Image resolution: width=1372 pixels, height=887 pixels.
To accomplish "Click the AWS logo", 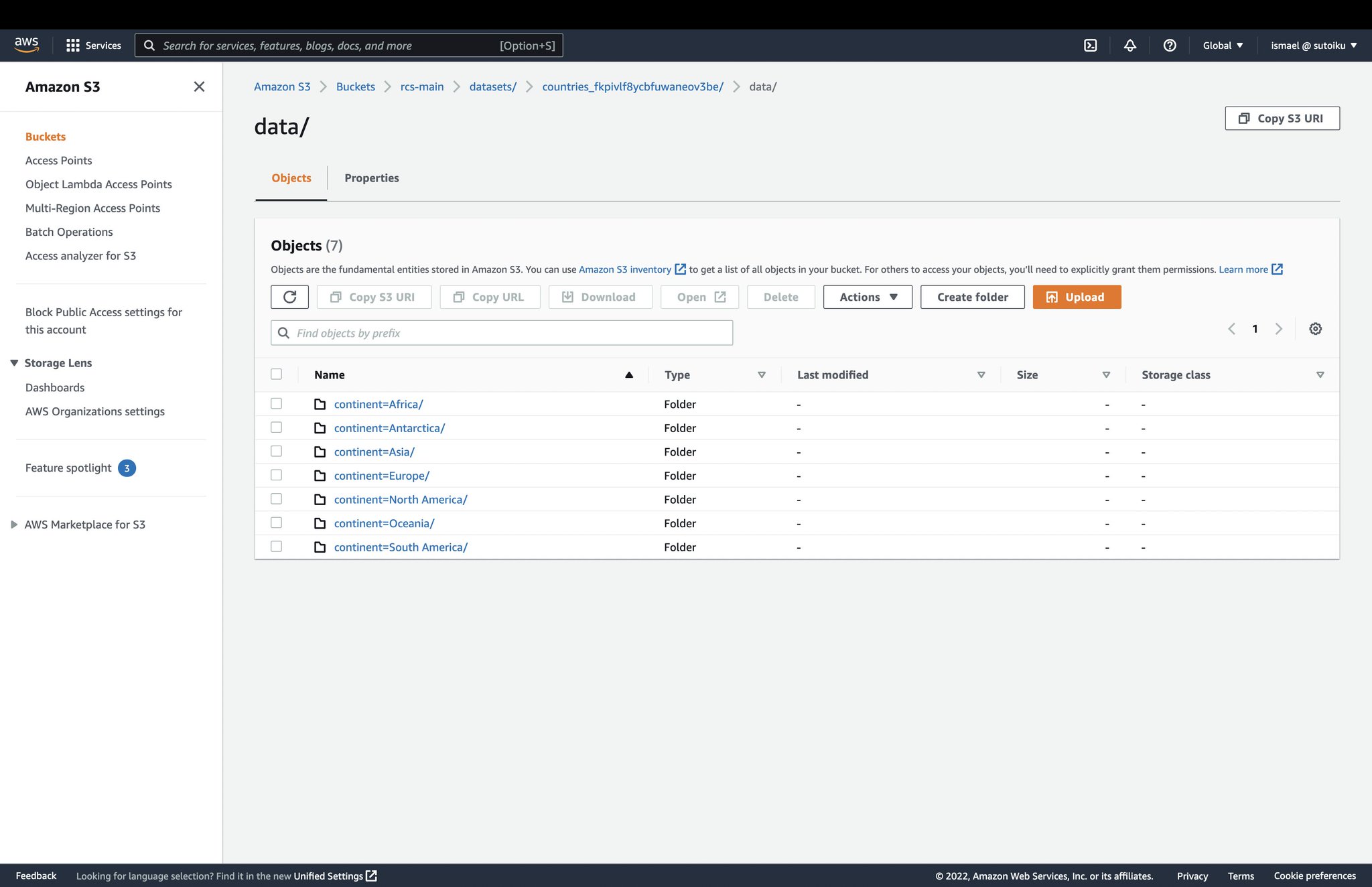I will (x=26, y=44).
